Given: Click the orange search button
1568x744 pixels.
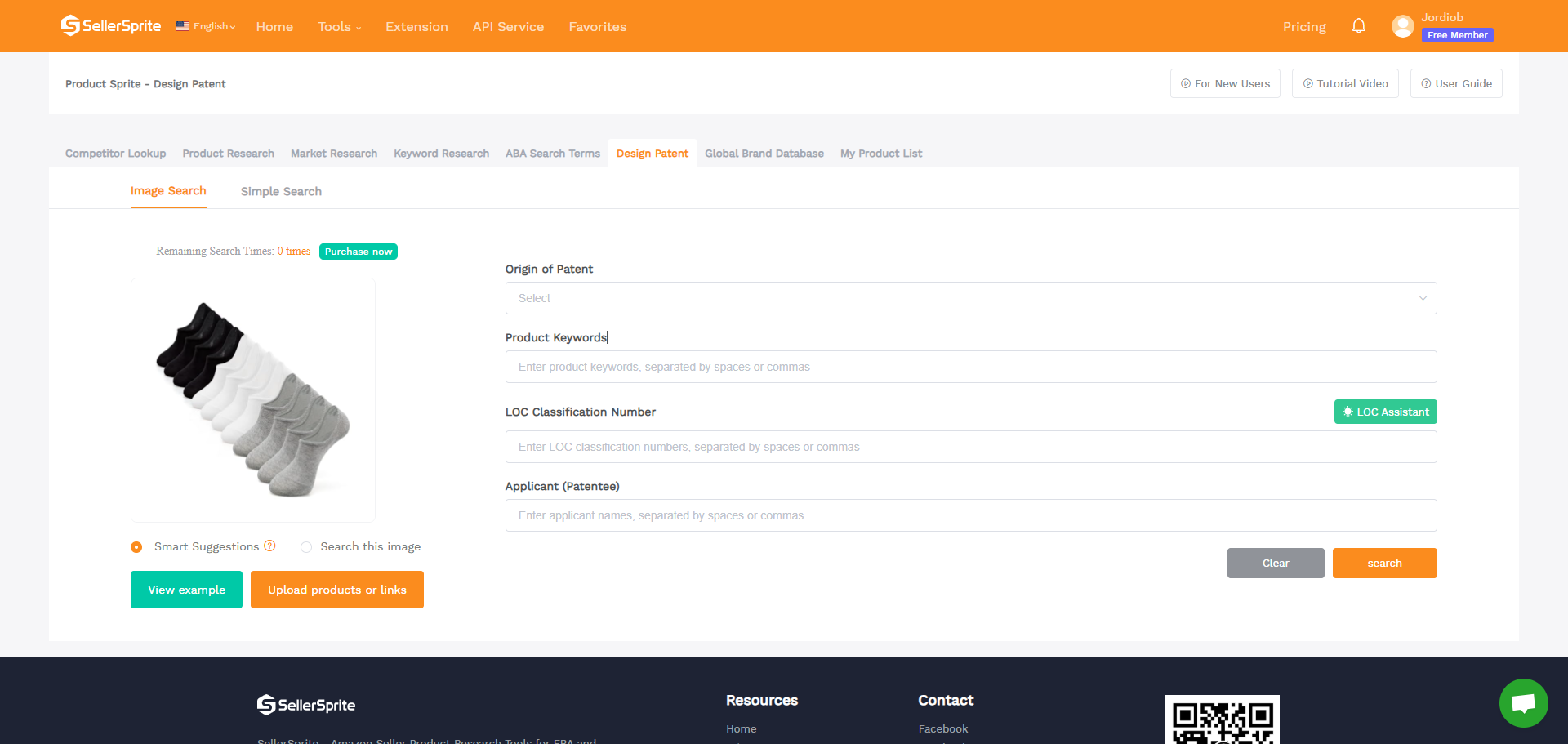Looking at the screenshot, I should coord(1385,563).
